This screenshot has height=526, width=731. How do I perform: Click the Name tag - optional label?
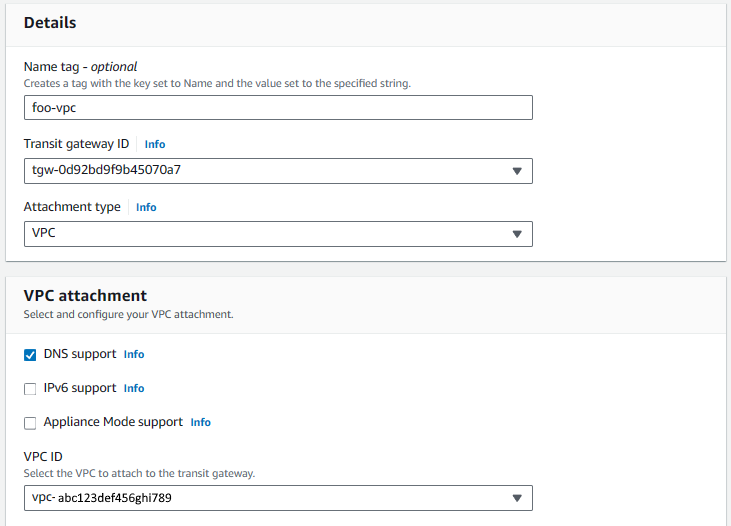[x=80, y=67]
